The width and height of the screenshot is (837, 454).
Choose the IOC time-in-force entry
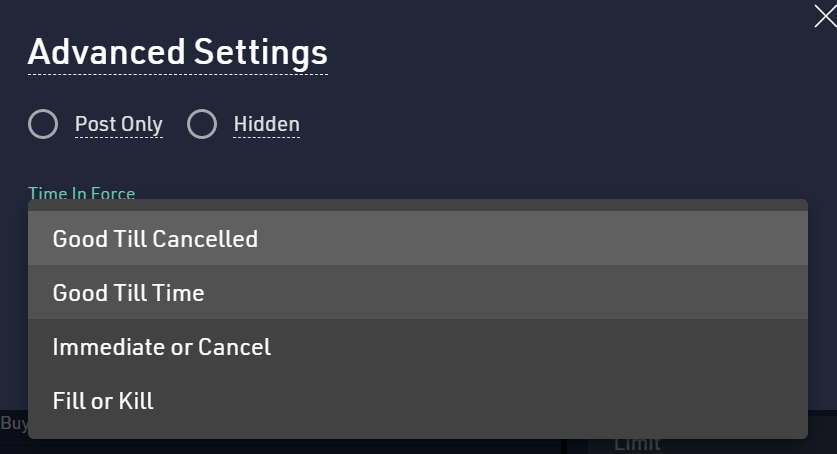tap(161, 346)
